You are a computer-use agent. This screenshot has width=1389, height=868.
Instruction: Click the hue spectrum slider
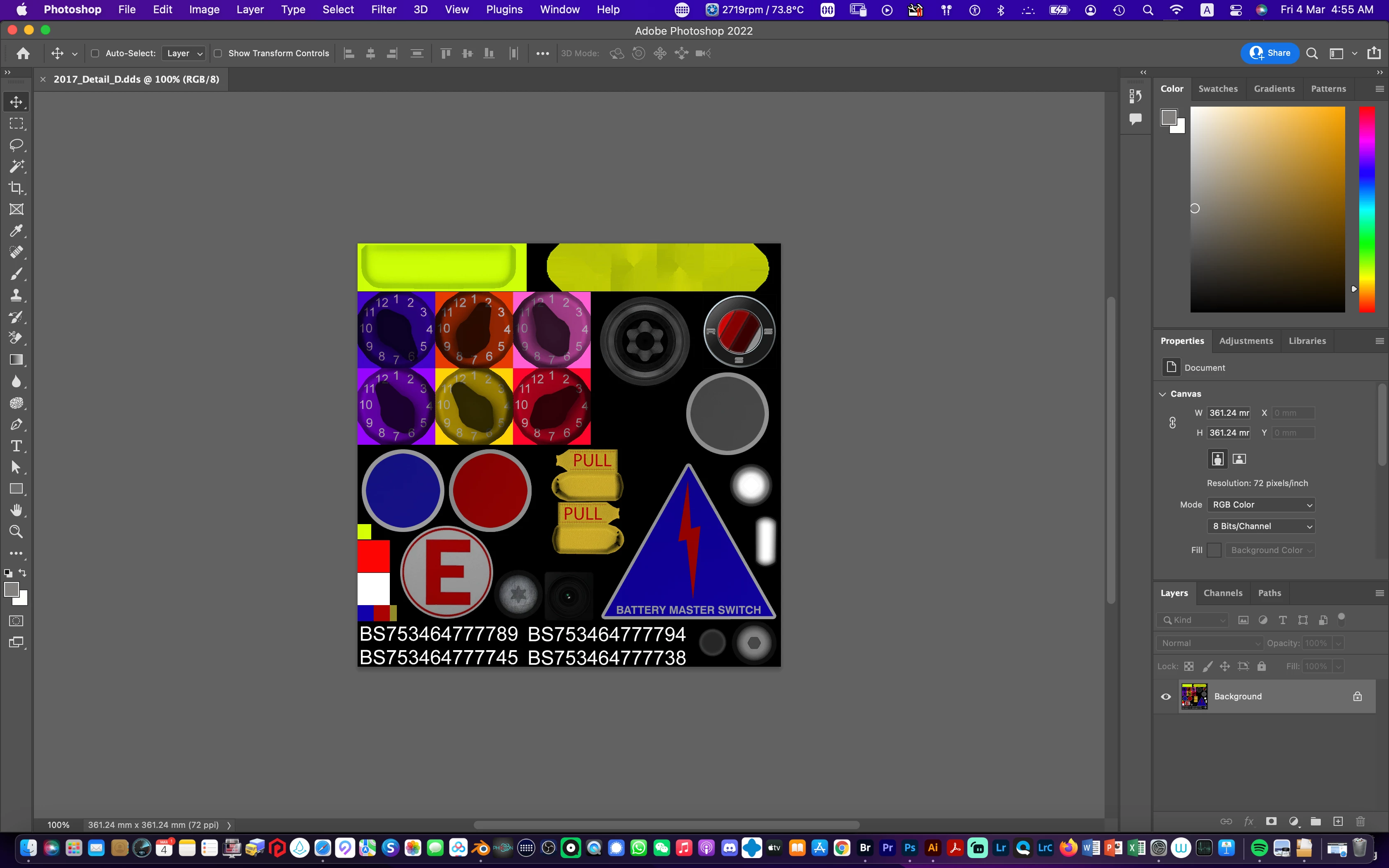[x=1367, y=210]
